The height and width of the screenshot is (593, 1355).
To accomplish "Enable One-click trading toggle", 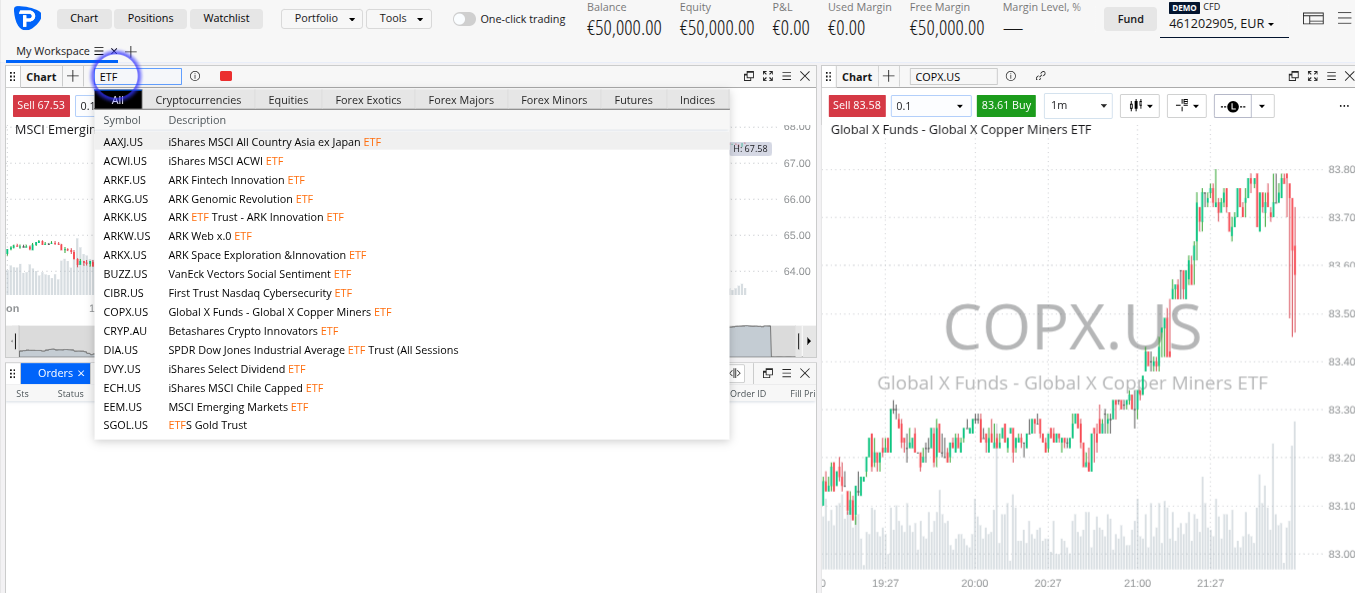I will click(464, 19).
